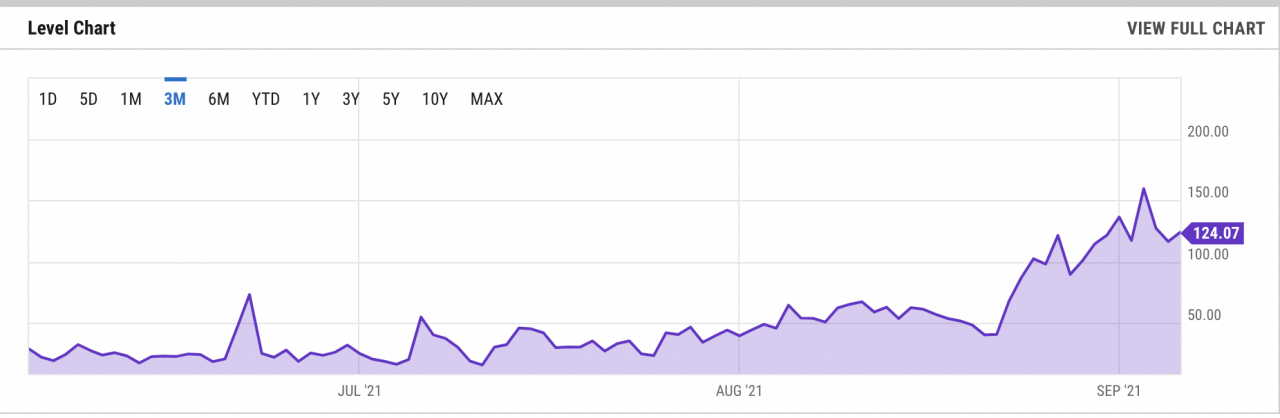Click the 124.07 current value label
This screenshot has height=418, width=1280.
coord(1216,233)
